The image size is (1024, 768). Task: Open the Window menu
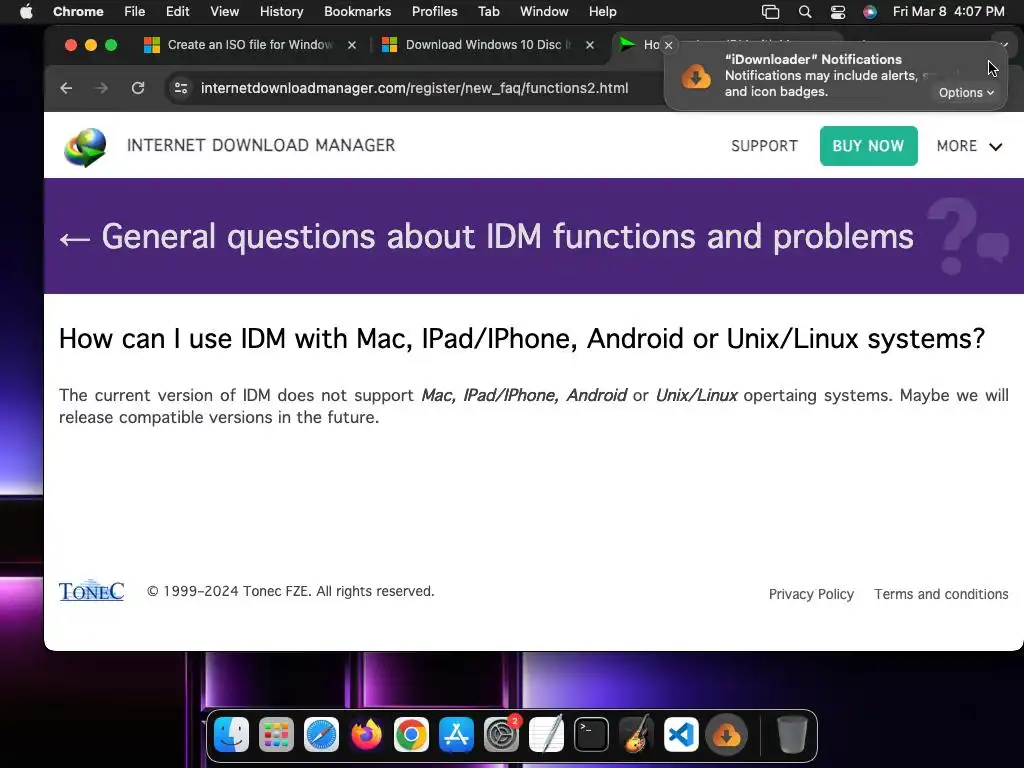pyautogui.click(x=544, y=12)
